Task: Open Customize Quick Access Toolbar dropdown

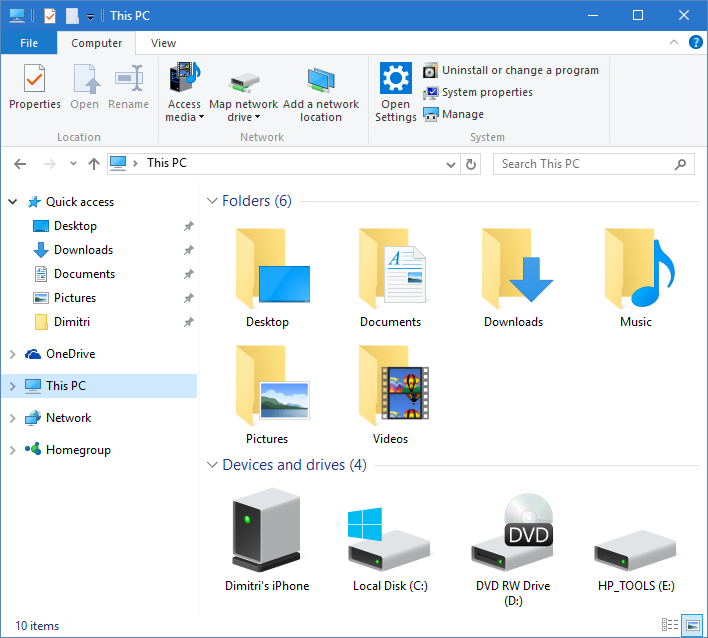Action: (90, 17)
